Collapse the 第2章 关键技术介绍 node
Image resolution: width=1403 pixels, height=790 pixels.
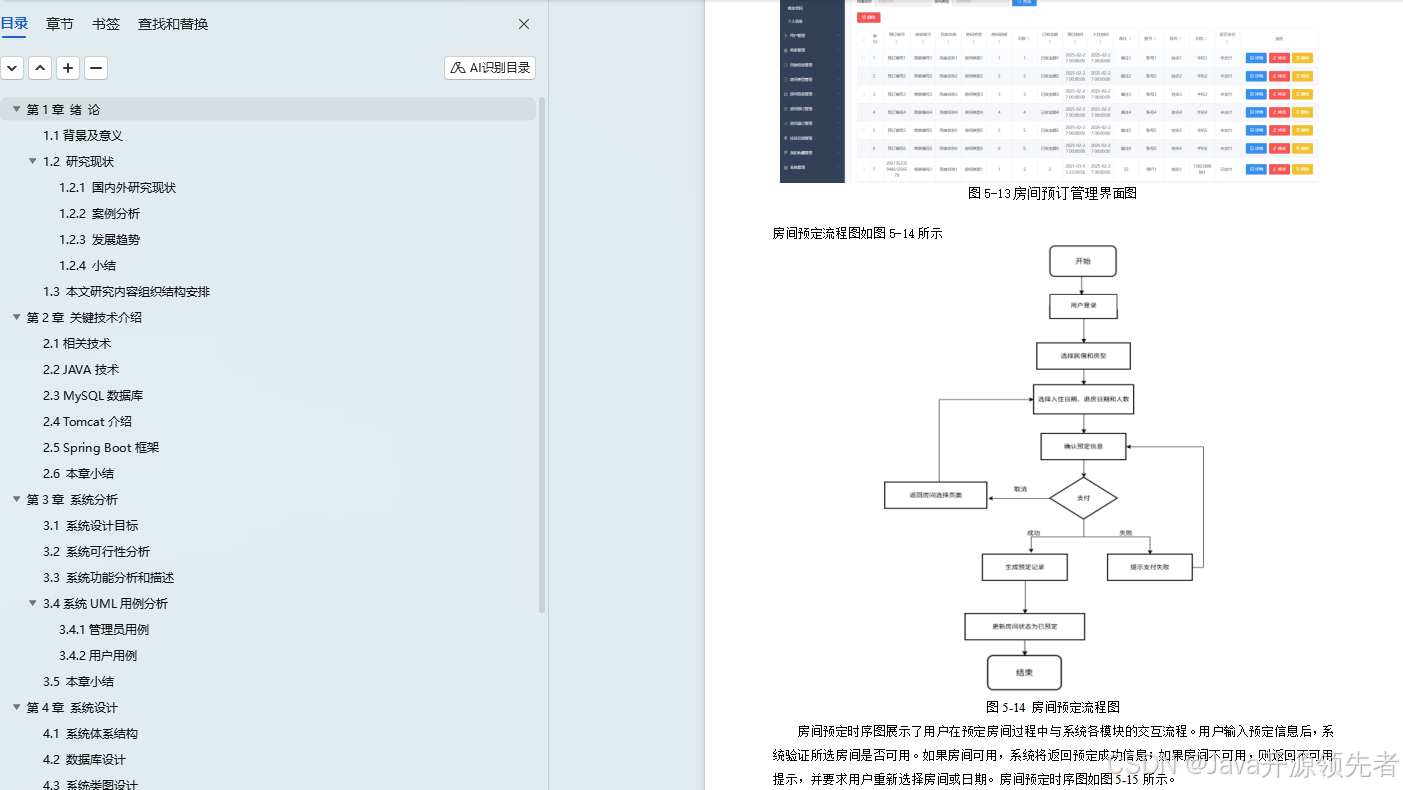click(16, 317)
